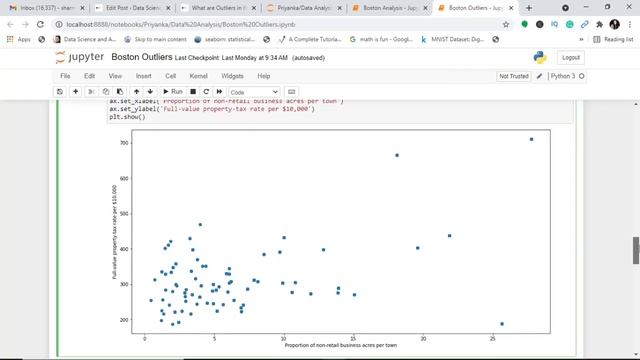
Task: Go forward in browser
Action: tap(25, 24)
